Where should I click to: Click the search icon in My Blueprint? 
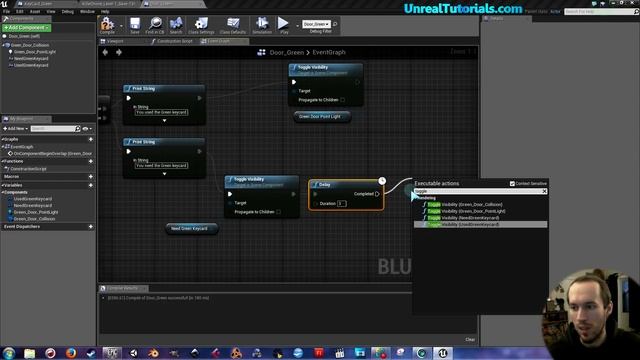(x=78, y=129)
